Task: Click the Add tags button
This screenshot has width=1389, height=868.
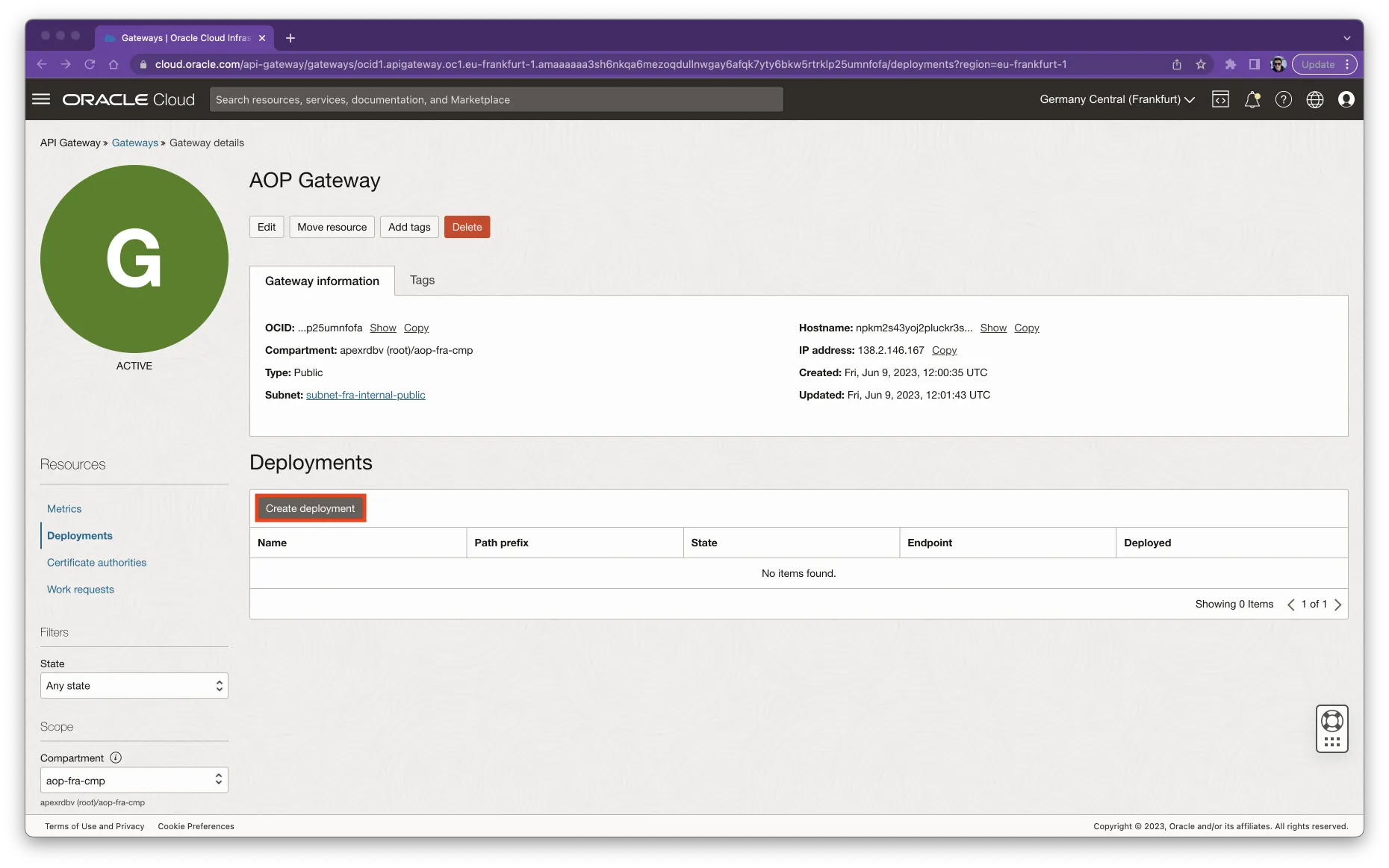Action: tap(409, 227)
